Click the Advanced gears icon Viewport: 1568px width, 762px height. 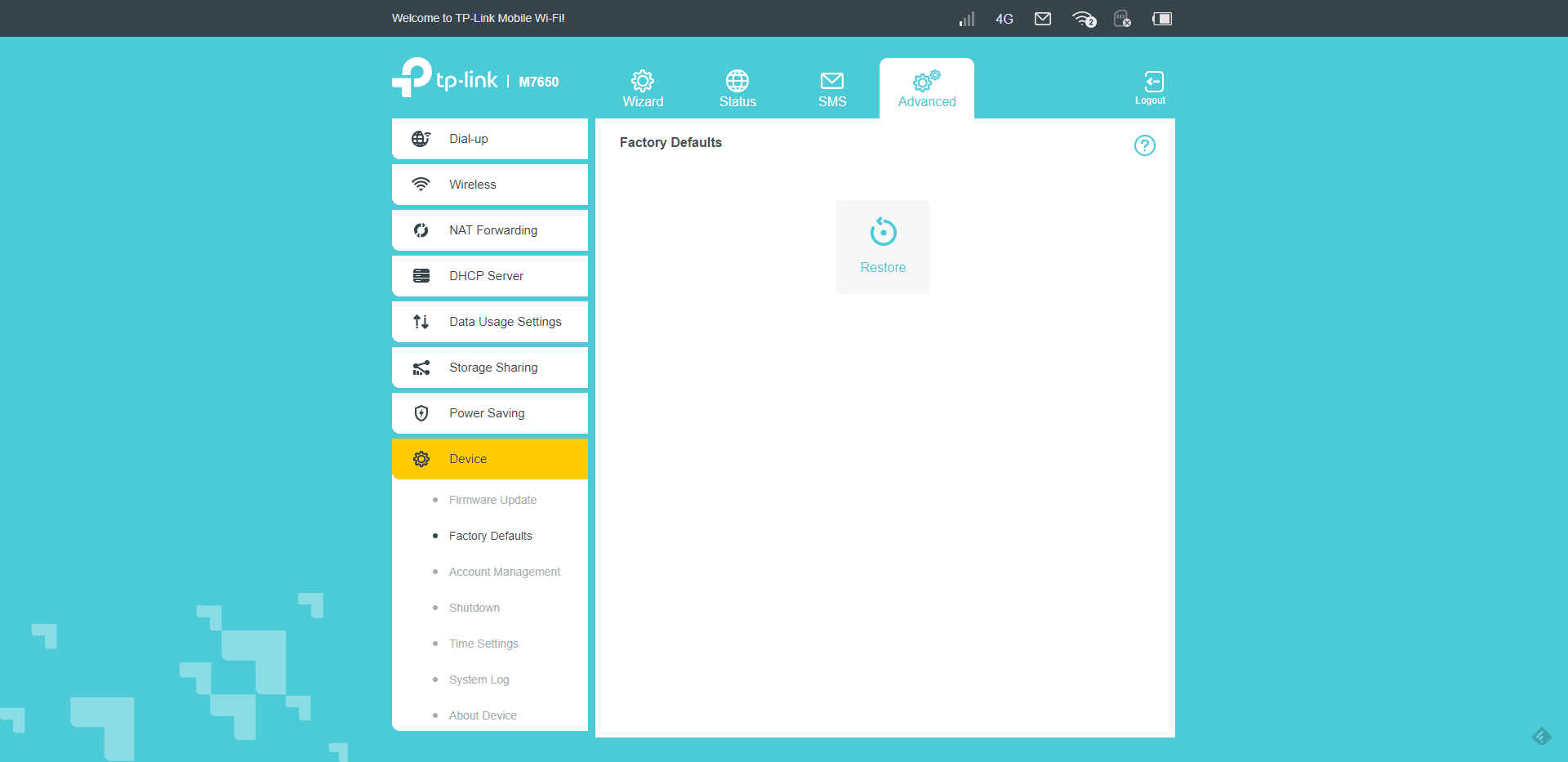926,81
